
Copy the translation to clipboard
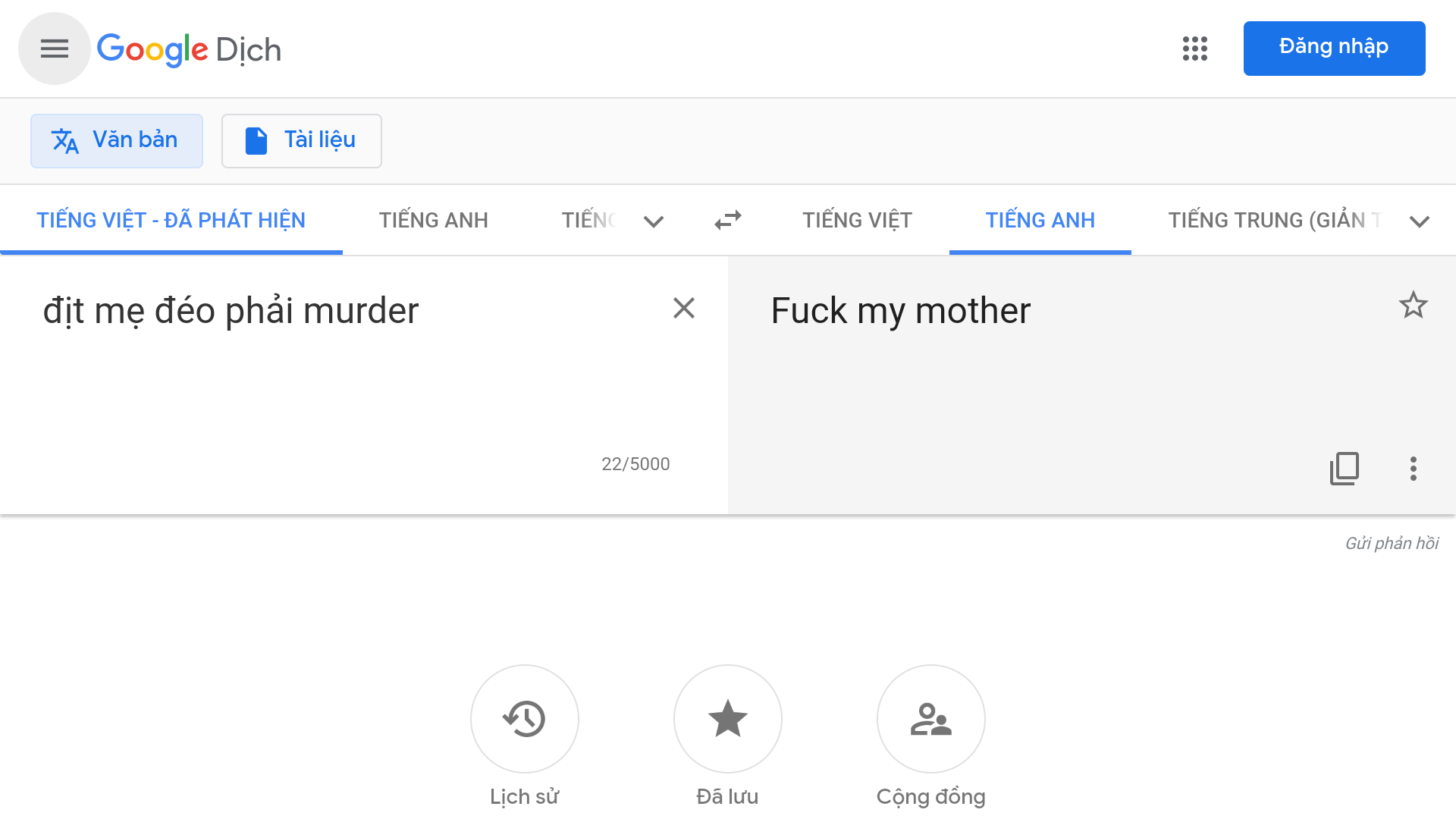click(x=1345, y=469)
